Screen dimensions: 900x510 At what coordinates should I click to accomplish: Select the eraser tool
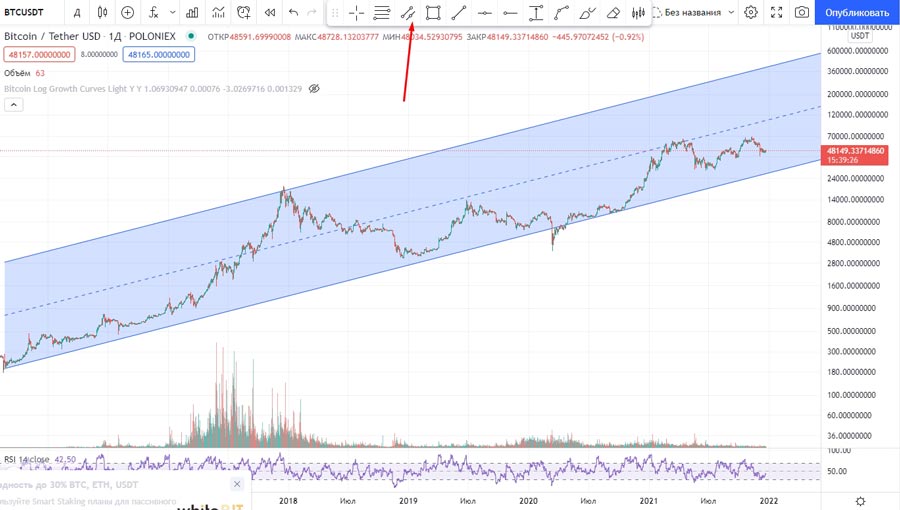click(x=613, y=13)
